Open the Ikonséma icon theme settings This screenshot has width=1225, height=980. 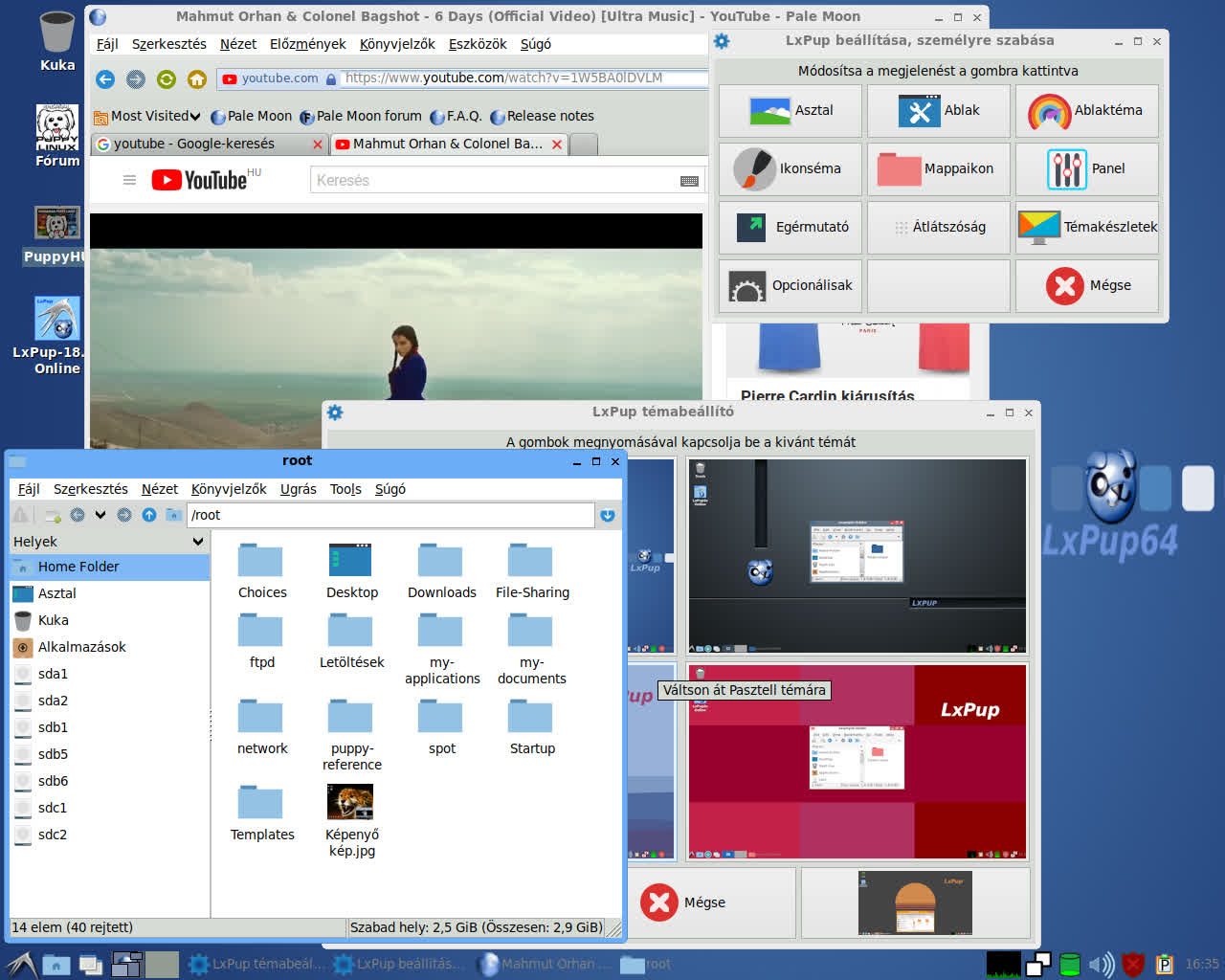(x=791, y=169)
